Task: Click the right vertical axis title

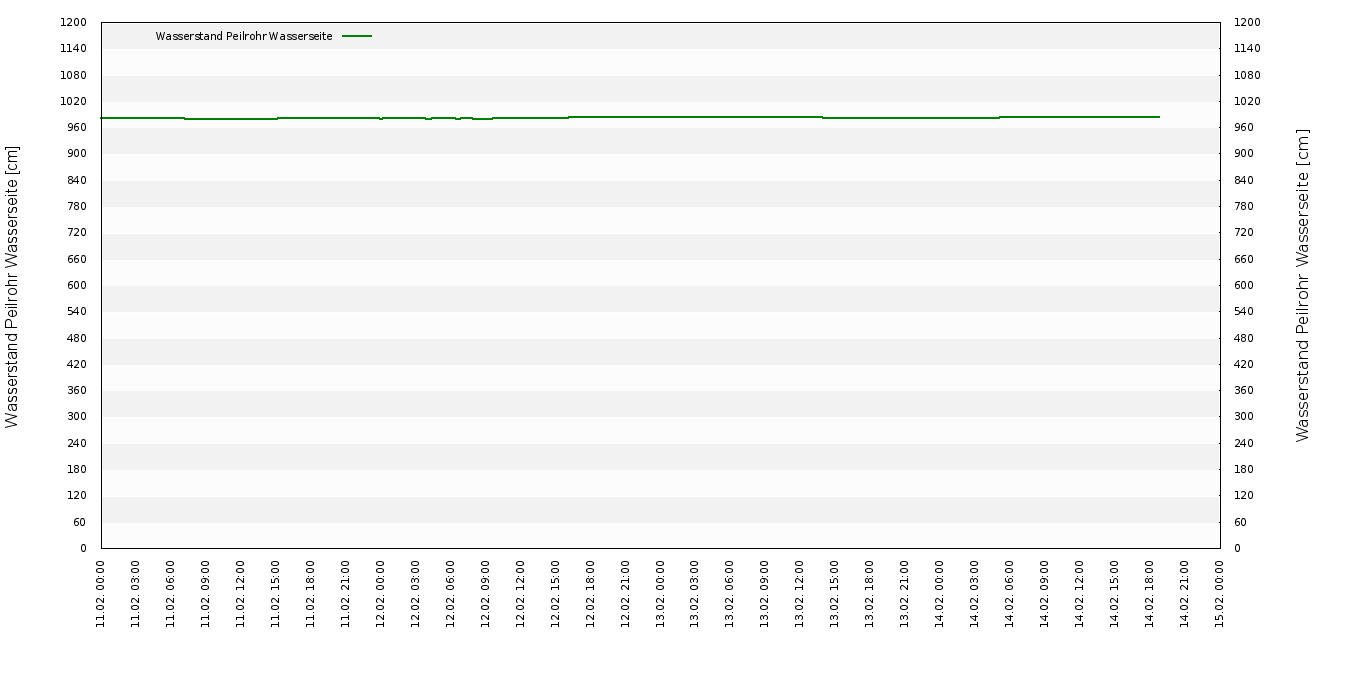Action: coord(1302,286)
